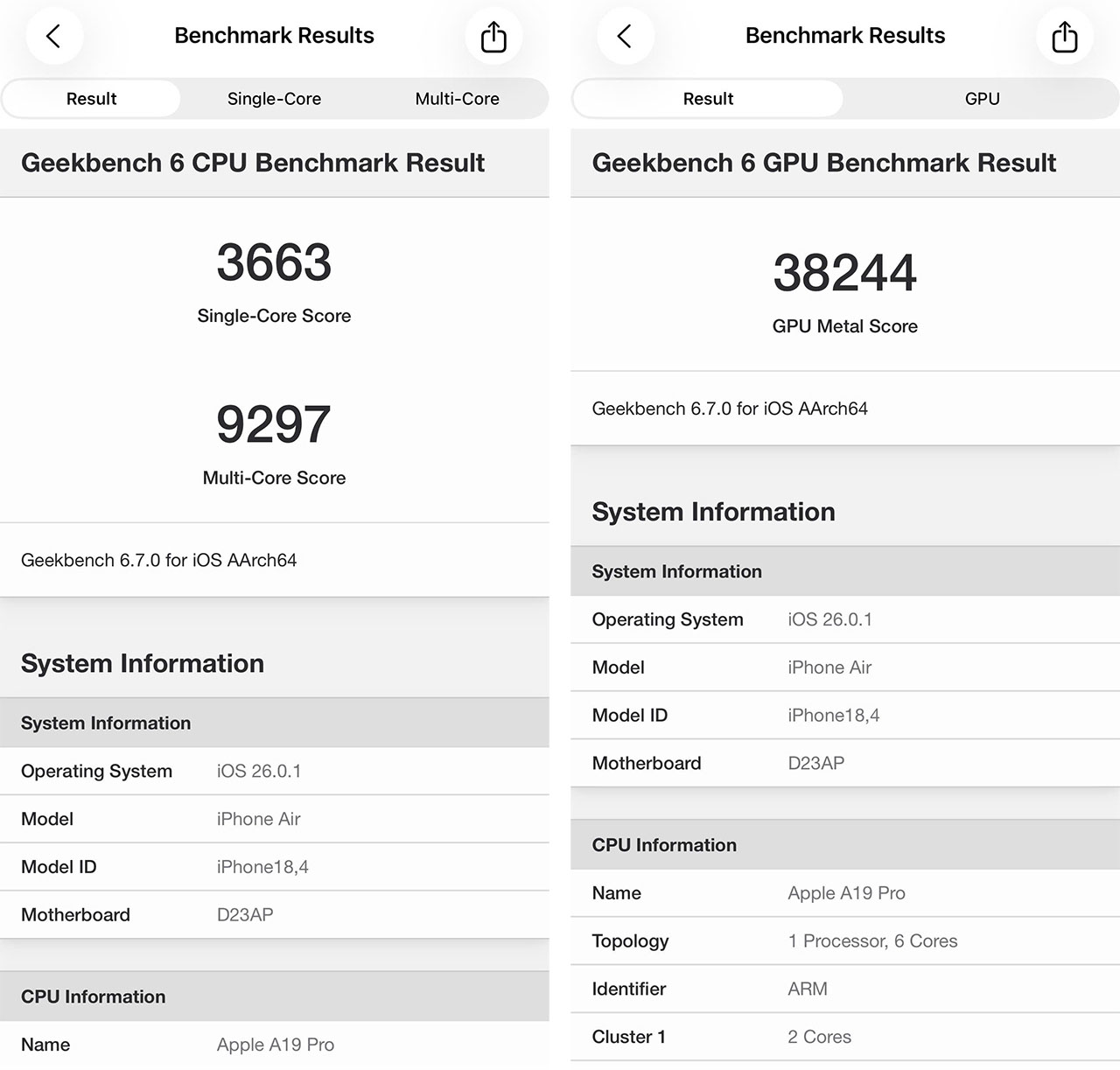
Task: Select Result tab in GPU screen
Action: coord(708,99)
